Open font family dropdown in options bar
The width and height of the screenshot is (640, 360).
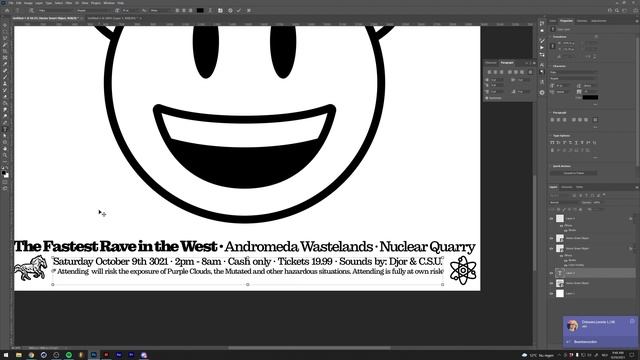click(57, 10)
